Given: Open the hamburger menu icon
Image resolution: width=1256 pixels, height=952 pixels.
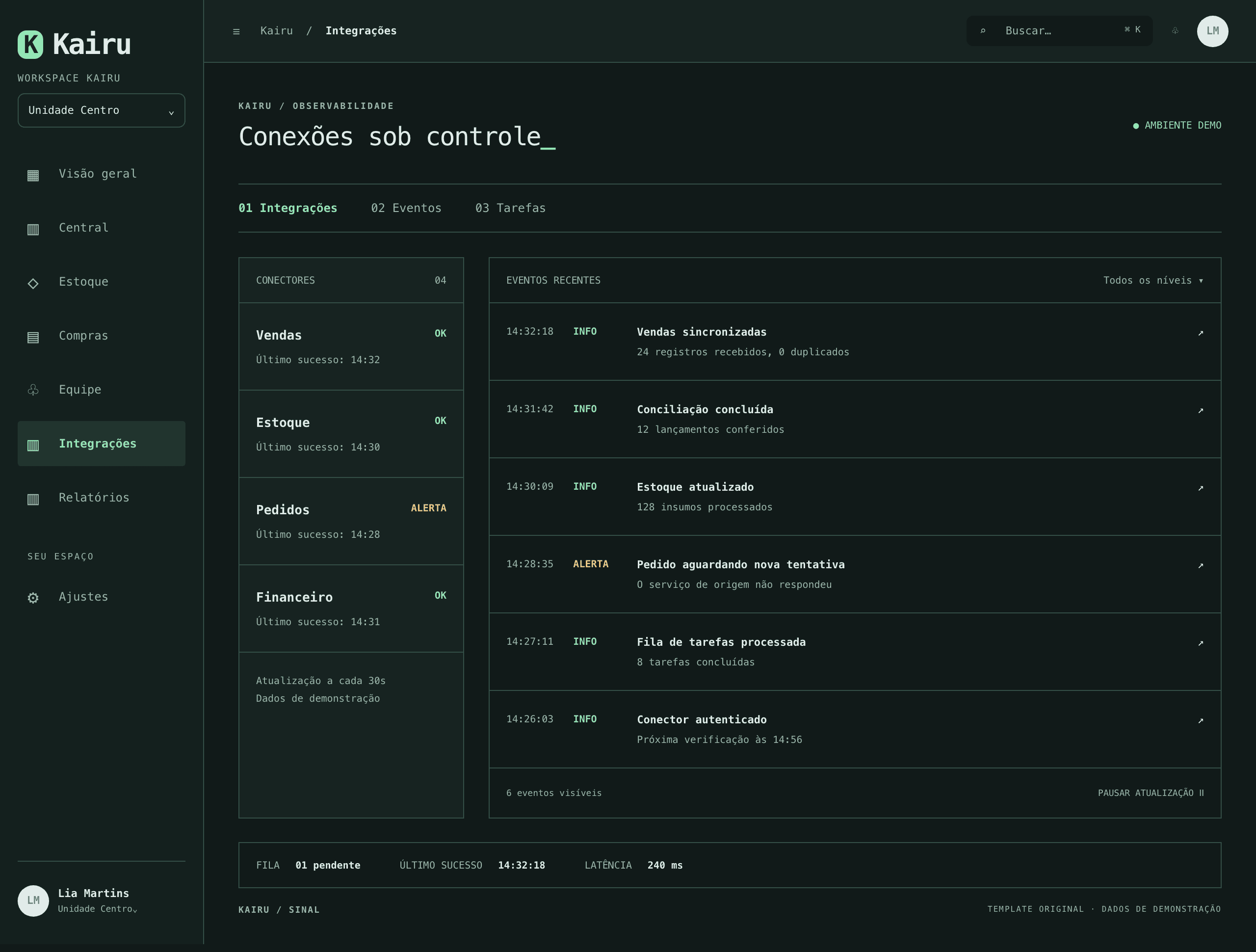Looking at the screenshot, I should click(236, 31).
